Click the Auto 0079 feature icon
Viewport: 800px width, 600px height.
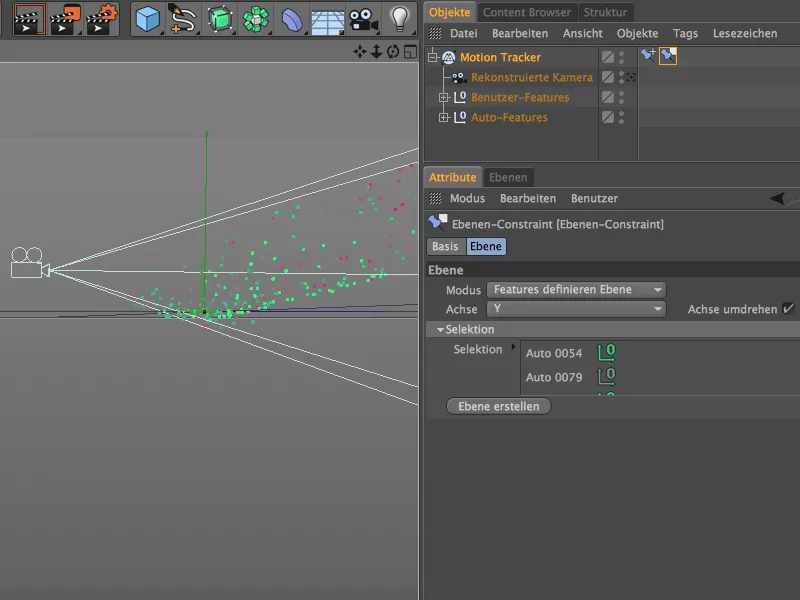(x=607, y=377)
